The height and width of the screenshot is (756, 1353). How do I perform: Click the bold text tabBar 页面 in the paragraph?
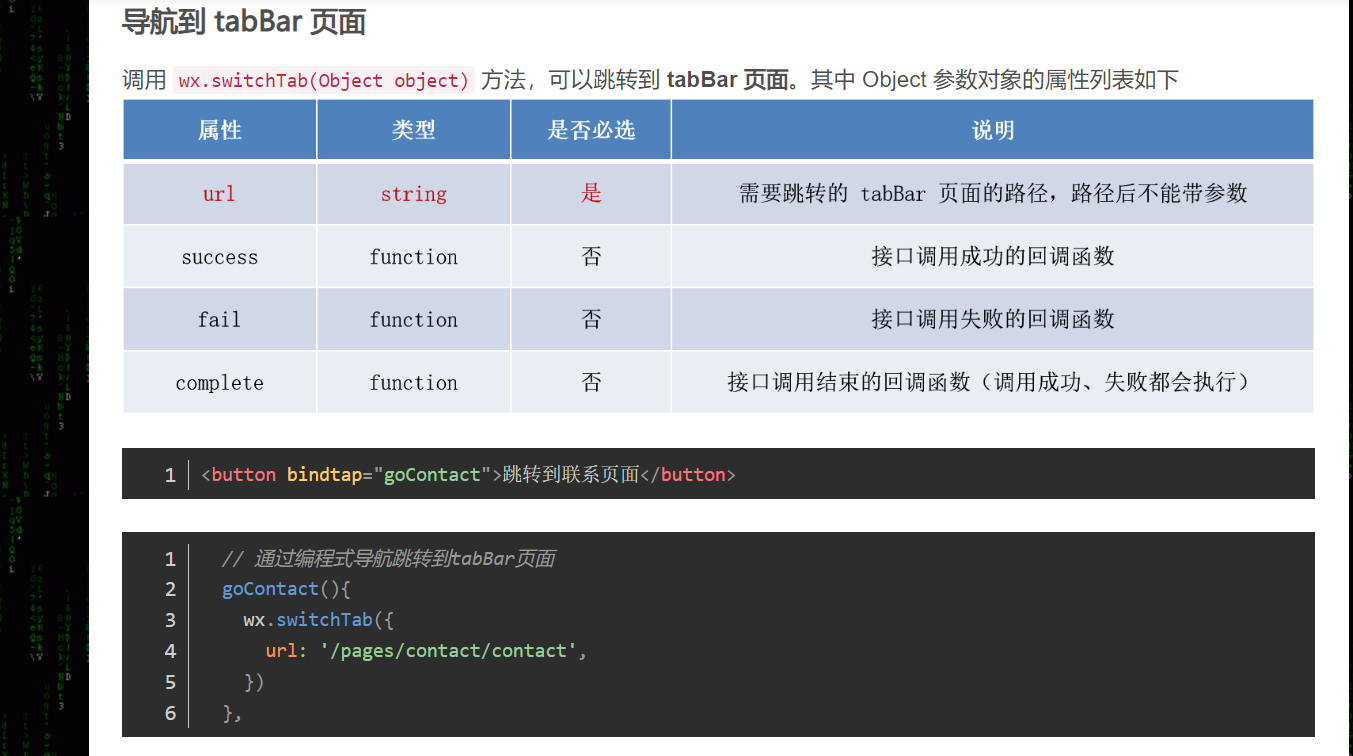click(x=728, y=80)
